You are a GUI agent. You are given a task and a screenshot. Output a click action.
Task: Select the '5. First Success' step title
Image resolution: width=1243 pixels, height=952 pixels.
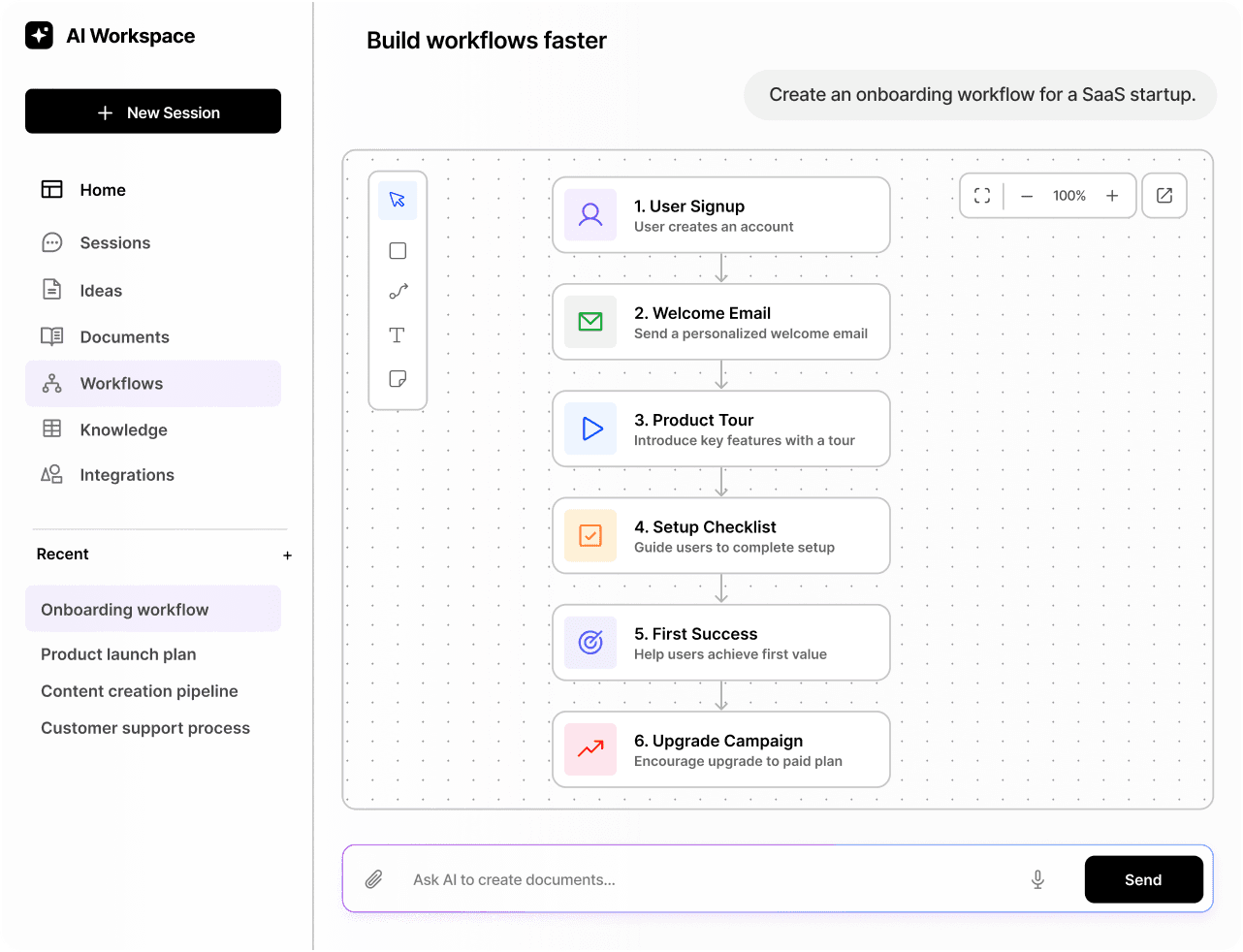tap(696, 634)
